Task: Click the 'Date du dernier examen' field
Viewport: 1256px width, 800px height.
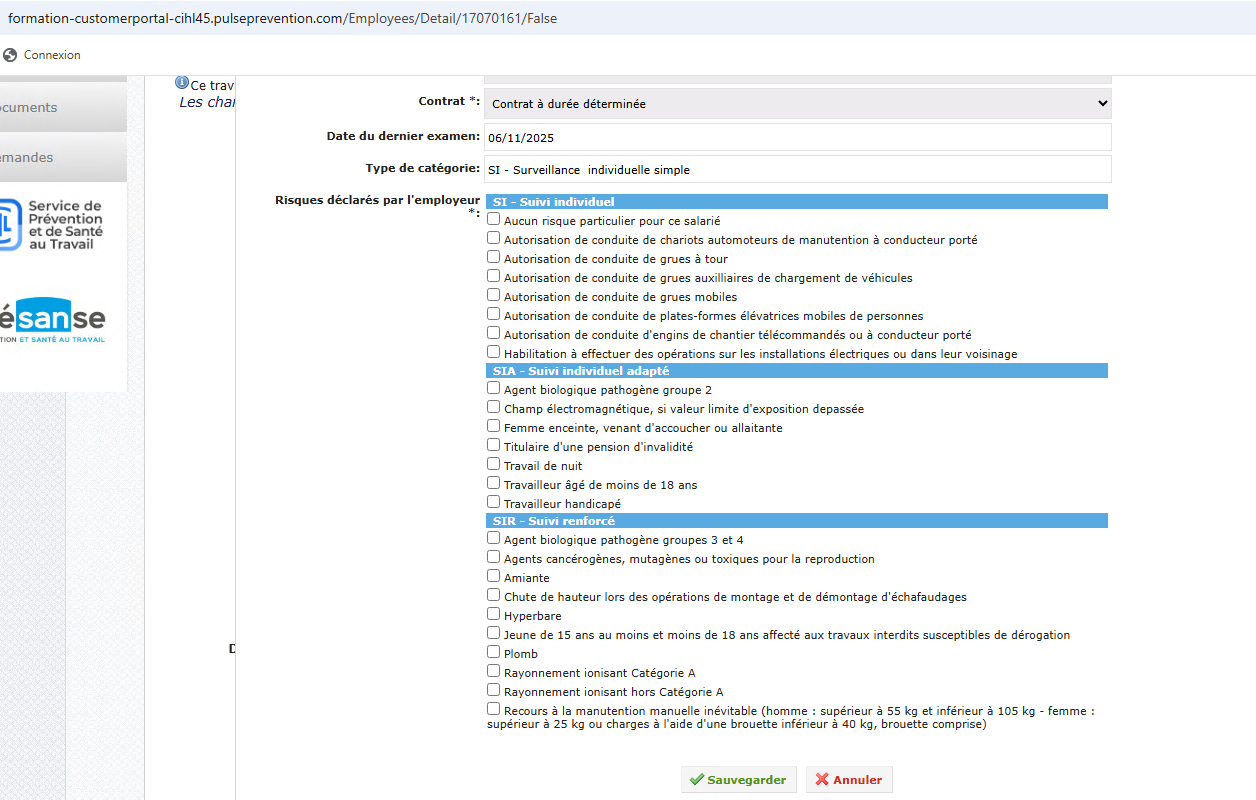Action: pyautogui.click(x=797, y=137)
